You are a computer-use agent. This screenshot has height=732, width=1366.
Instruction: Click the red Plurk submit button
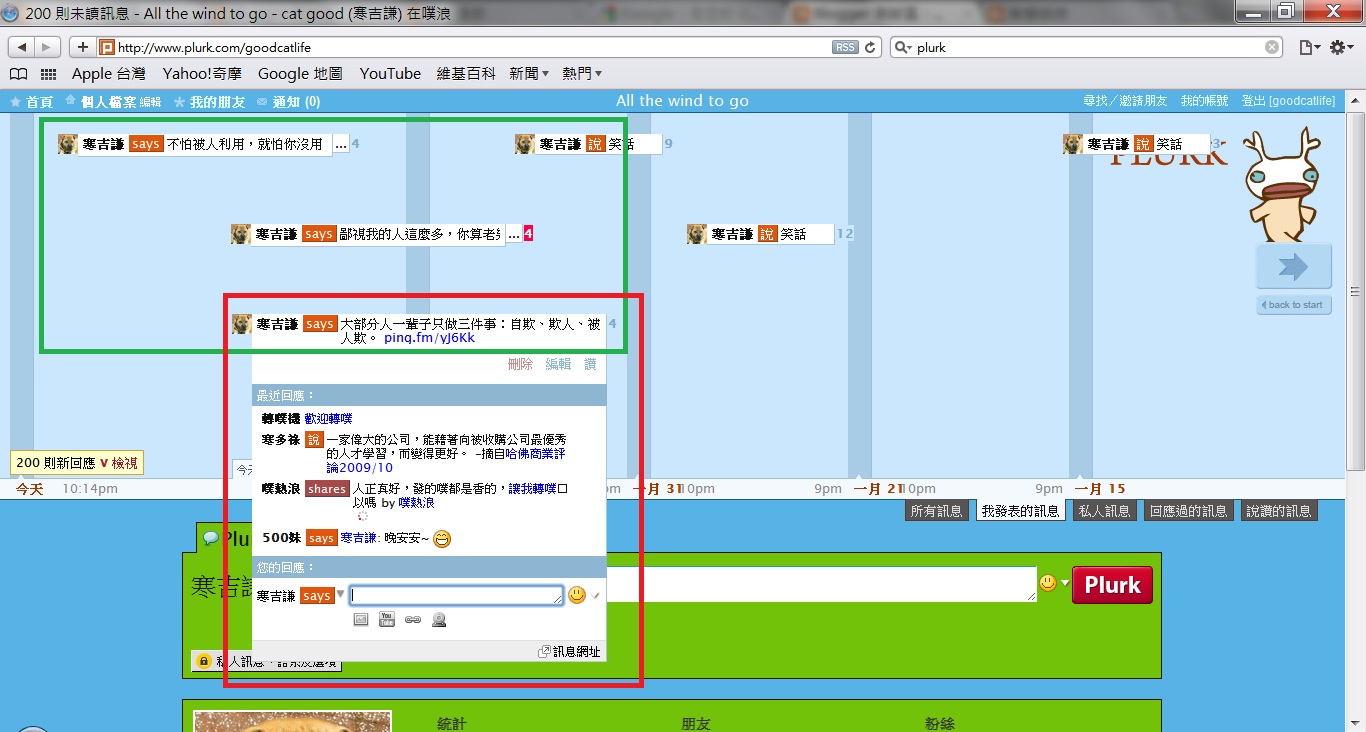1112,585
